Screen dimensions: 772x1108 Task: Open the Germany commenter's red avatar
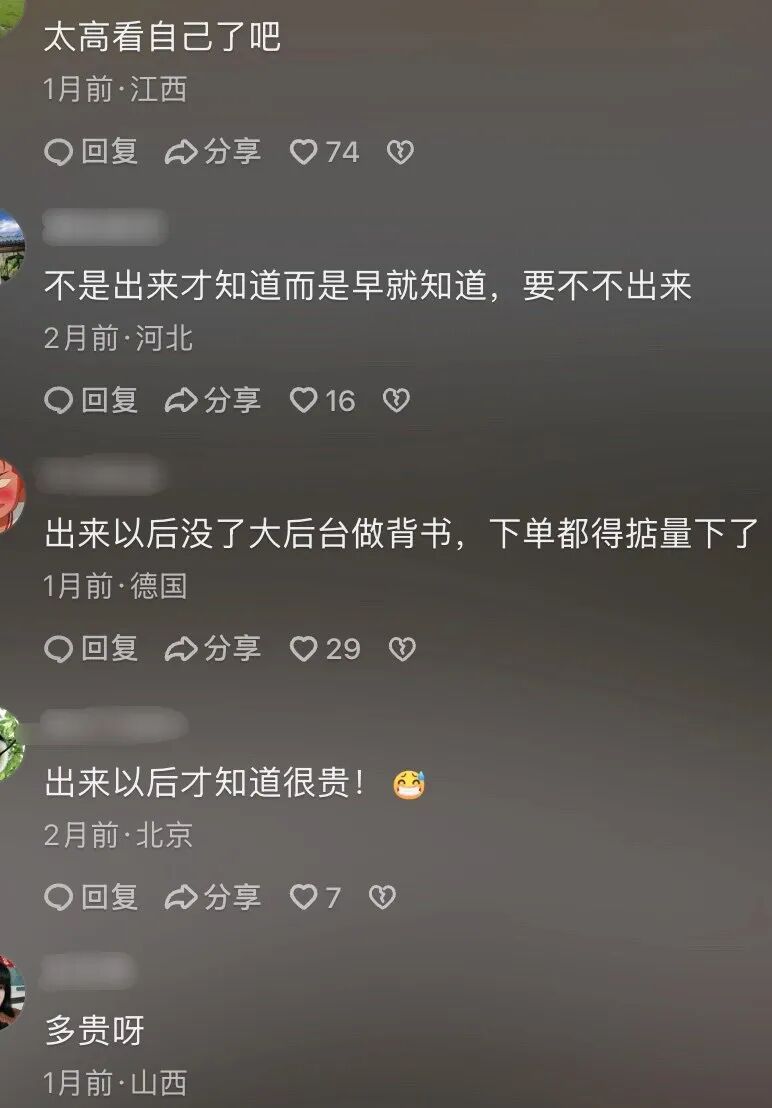(x=12, y=495)
